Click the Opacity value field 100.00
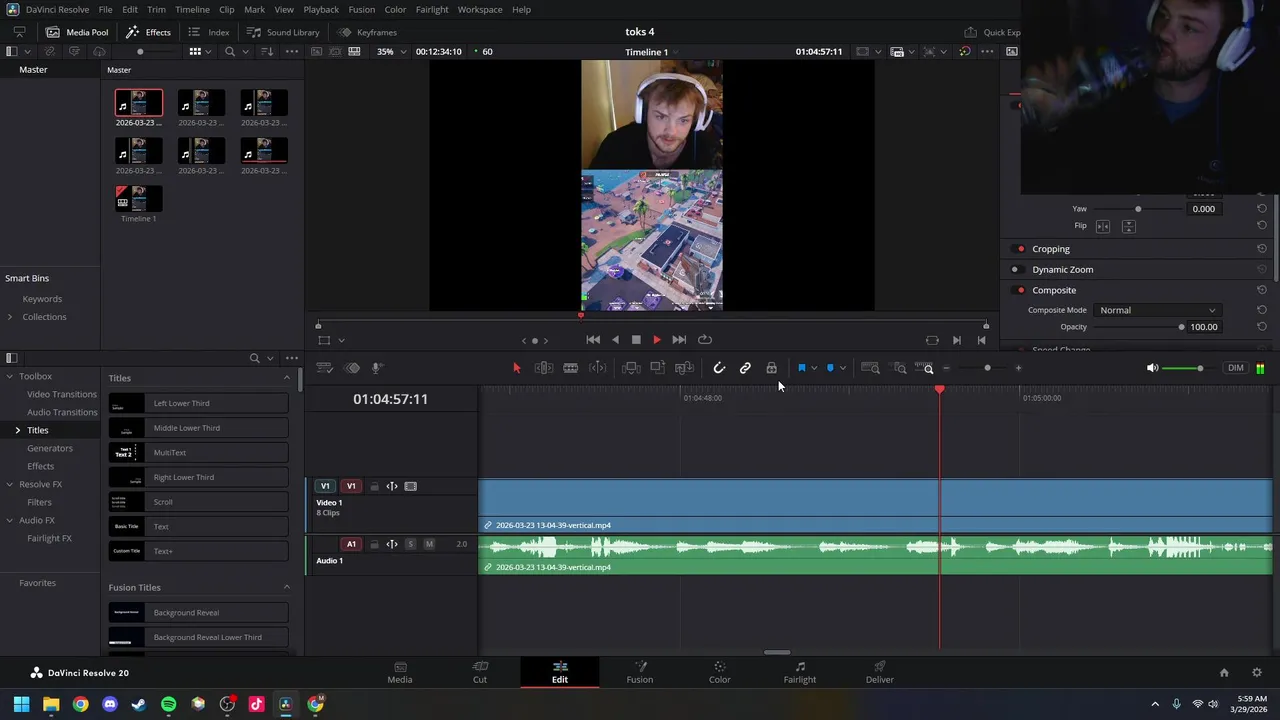The image size is (1280, 720). pos(1204,327)
